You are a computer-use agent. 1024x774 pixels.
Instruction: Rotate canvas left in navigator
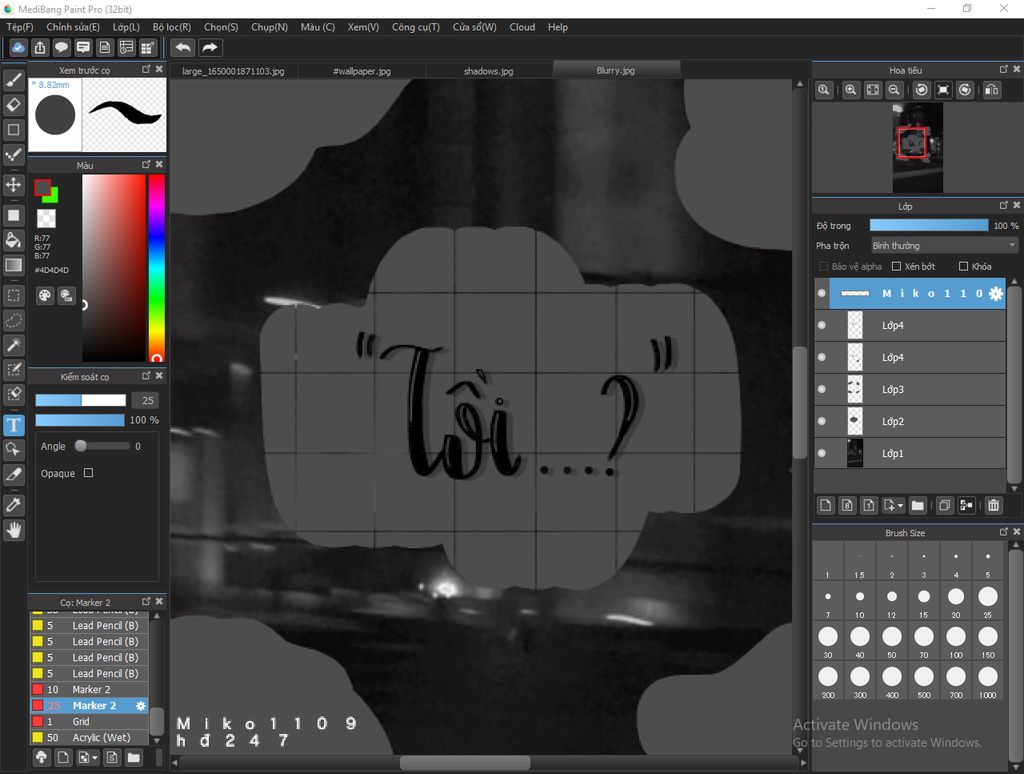click(x=921, y=90)
